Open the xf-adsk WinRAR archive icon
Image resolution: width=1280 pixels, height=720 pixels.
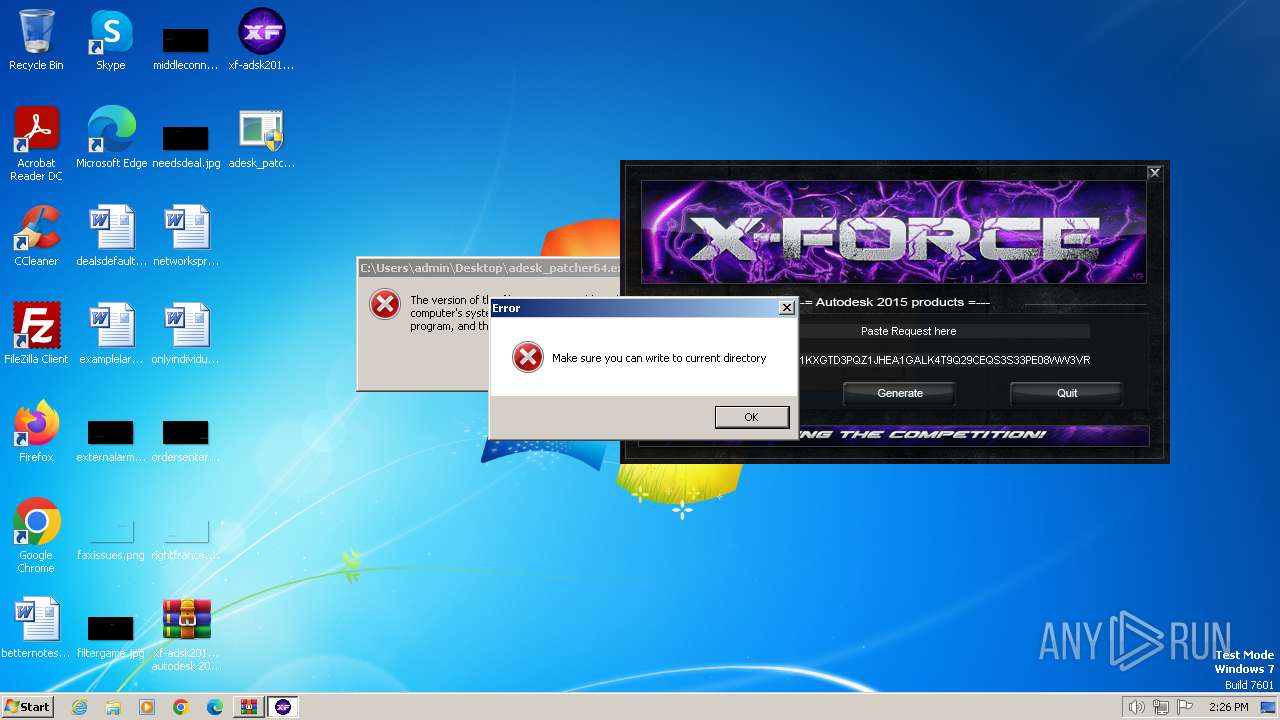tap(186, 634)
